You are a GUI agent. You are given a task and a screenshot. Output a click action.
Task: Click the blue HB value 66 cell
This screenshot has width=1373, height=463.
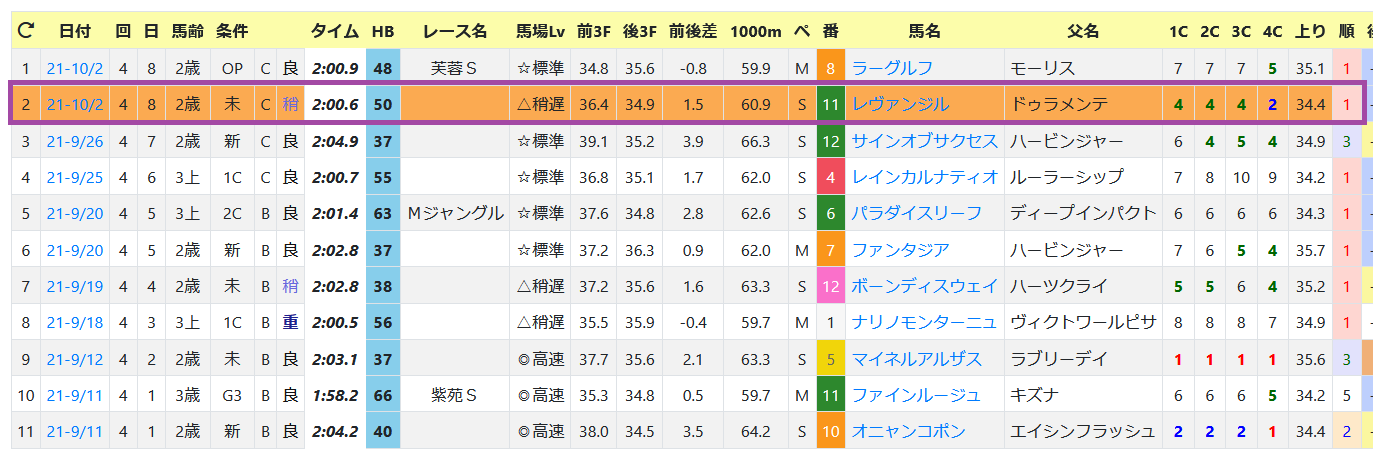[x=383, y=395]
